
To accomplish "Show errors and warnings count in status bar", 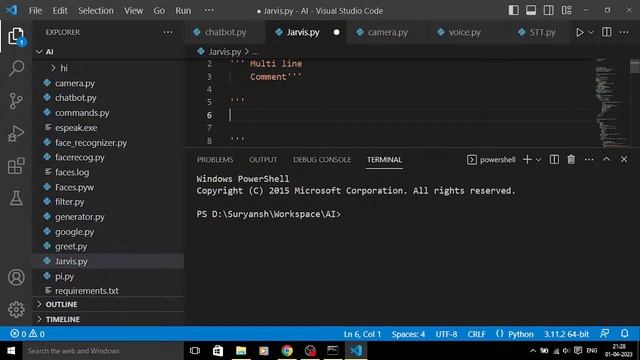I will [x=27, y=334].
